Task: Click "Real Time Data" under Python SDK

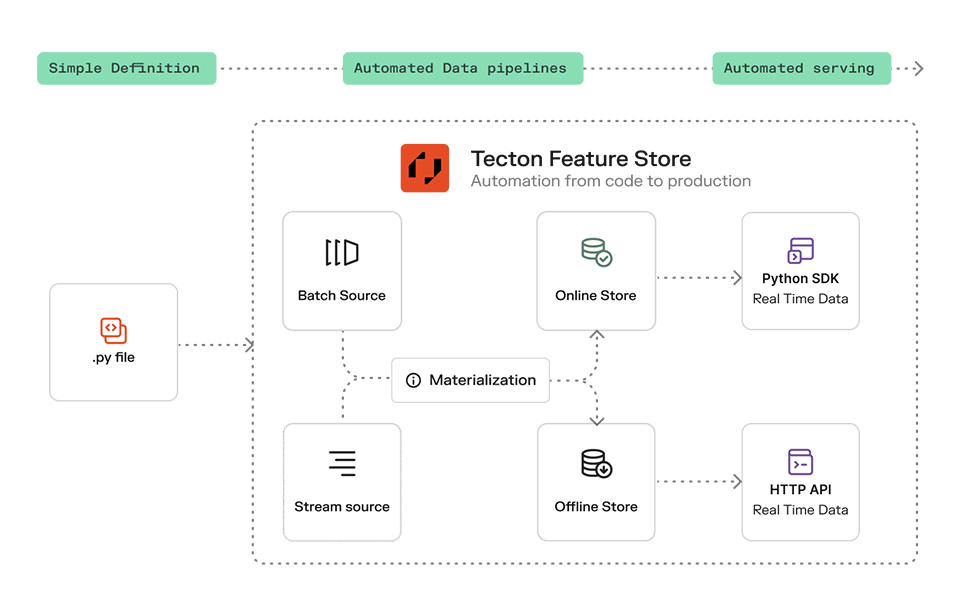Action: (800, 299)
